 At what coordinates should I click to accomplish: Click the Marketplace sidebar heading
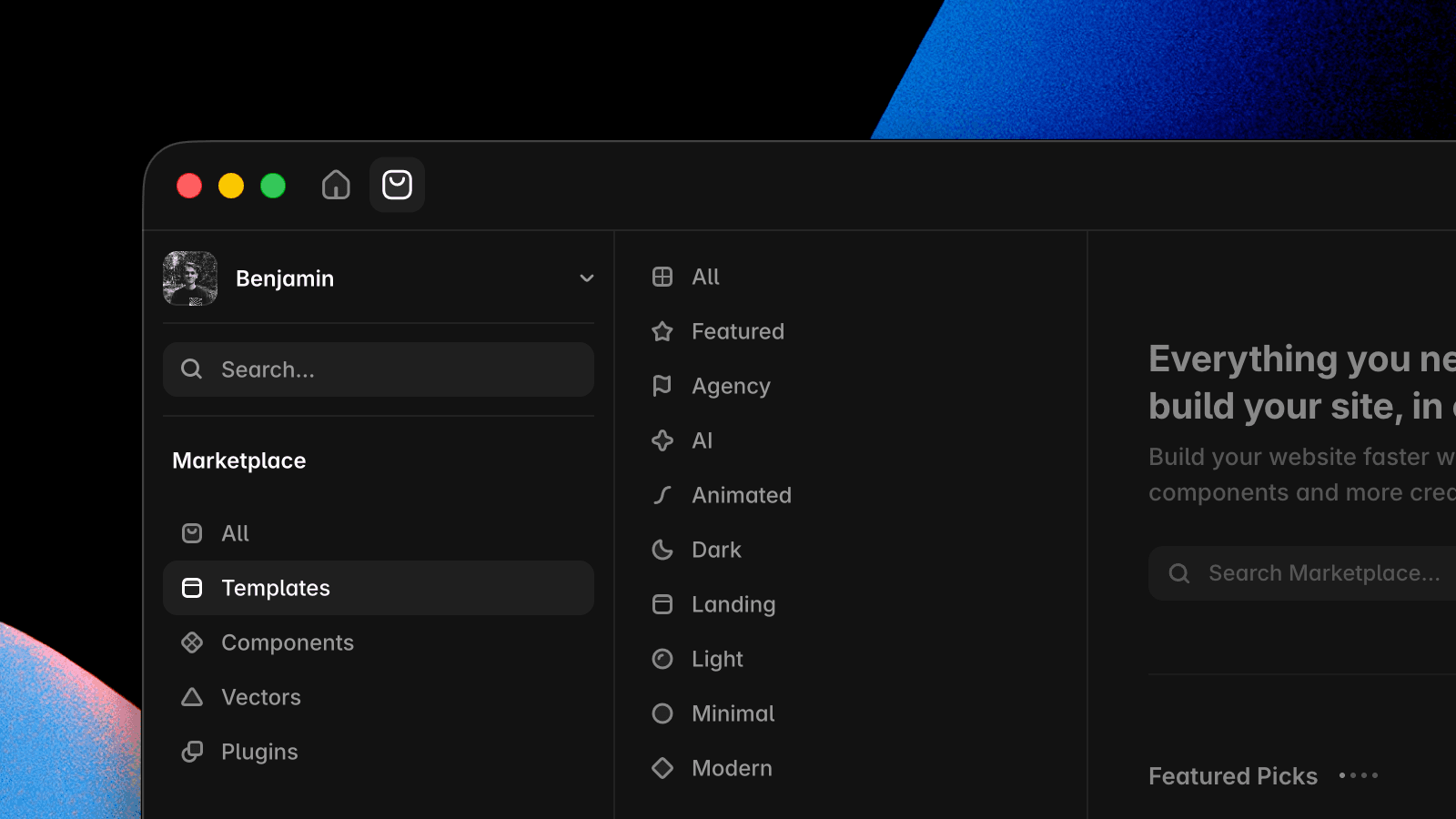[x=239, y=460]
